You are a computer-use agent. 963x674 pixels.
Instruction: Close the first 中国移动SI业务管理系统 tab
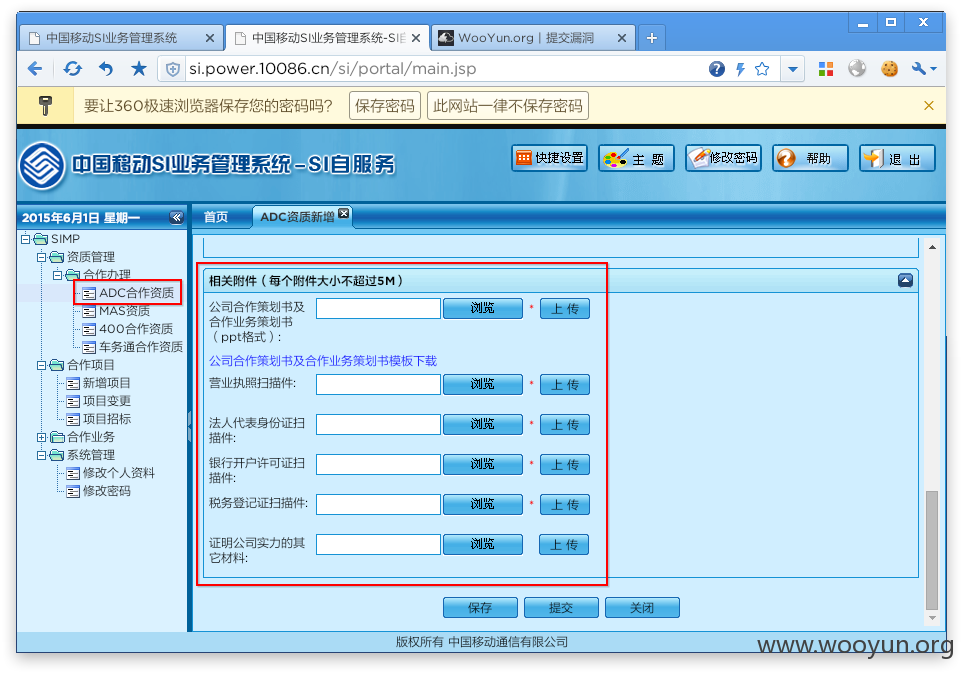[x=209, y=38]
